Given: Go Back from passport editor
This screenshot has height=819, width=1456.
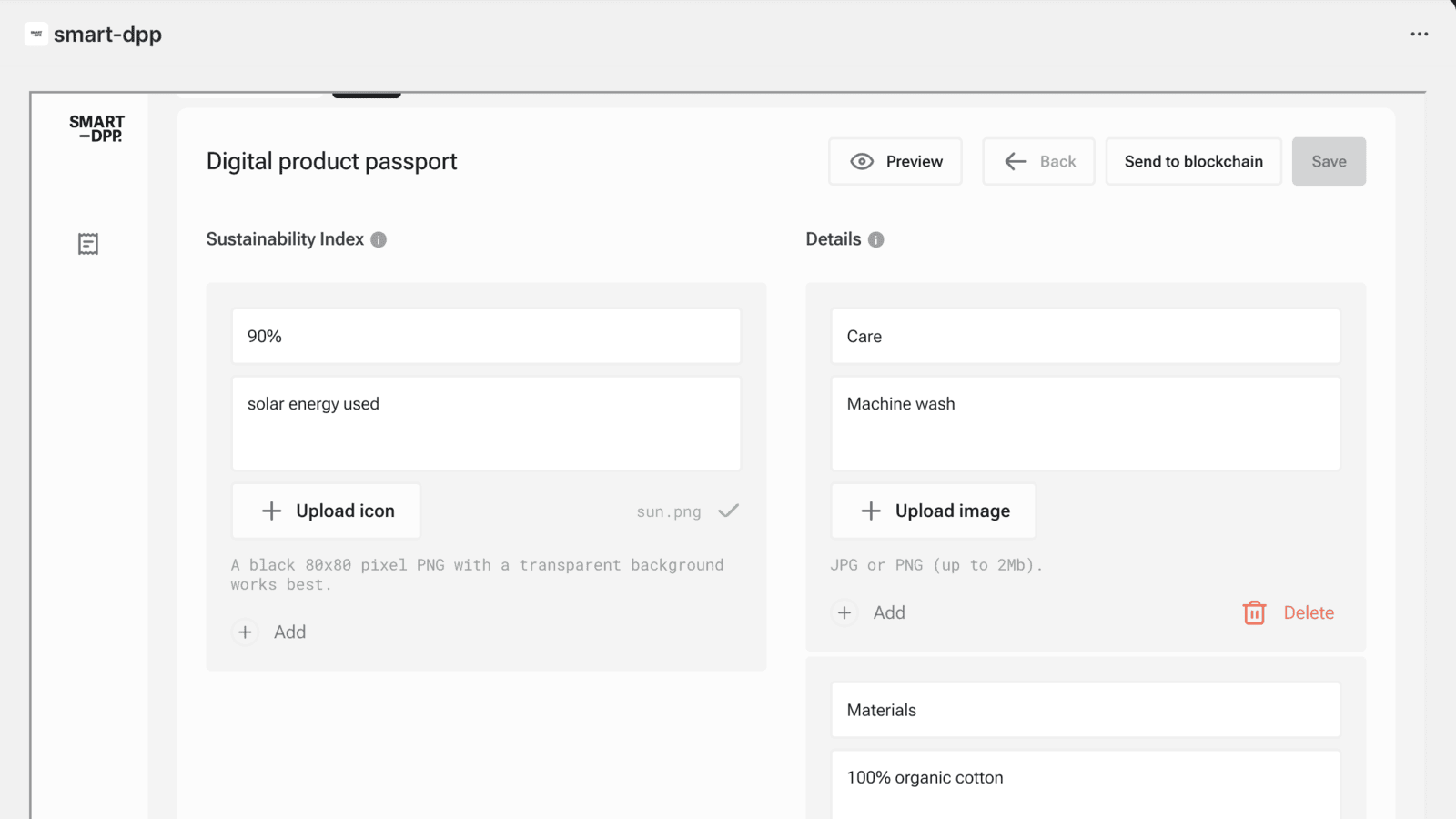Looking at the screenshot, I should coord(1038,161).
